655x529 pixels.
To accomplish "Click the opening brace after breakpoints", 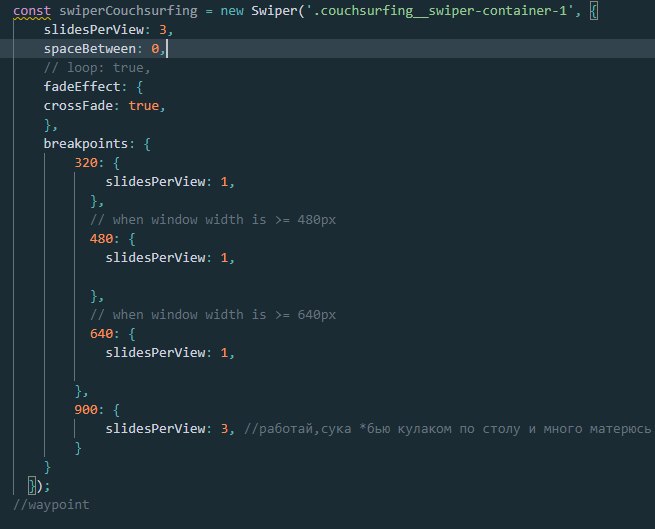I will (147, 144).
